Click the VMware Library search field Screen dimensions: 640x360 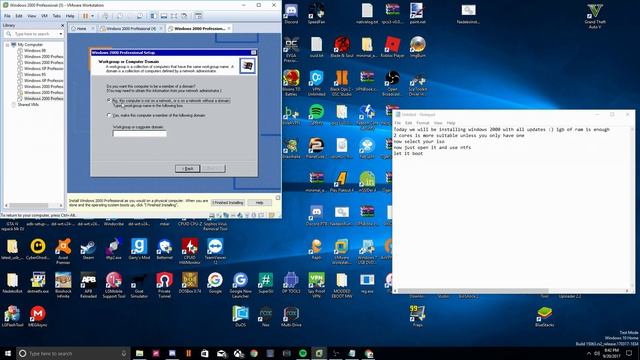click(x=34, y=34)
